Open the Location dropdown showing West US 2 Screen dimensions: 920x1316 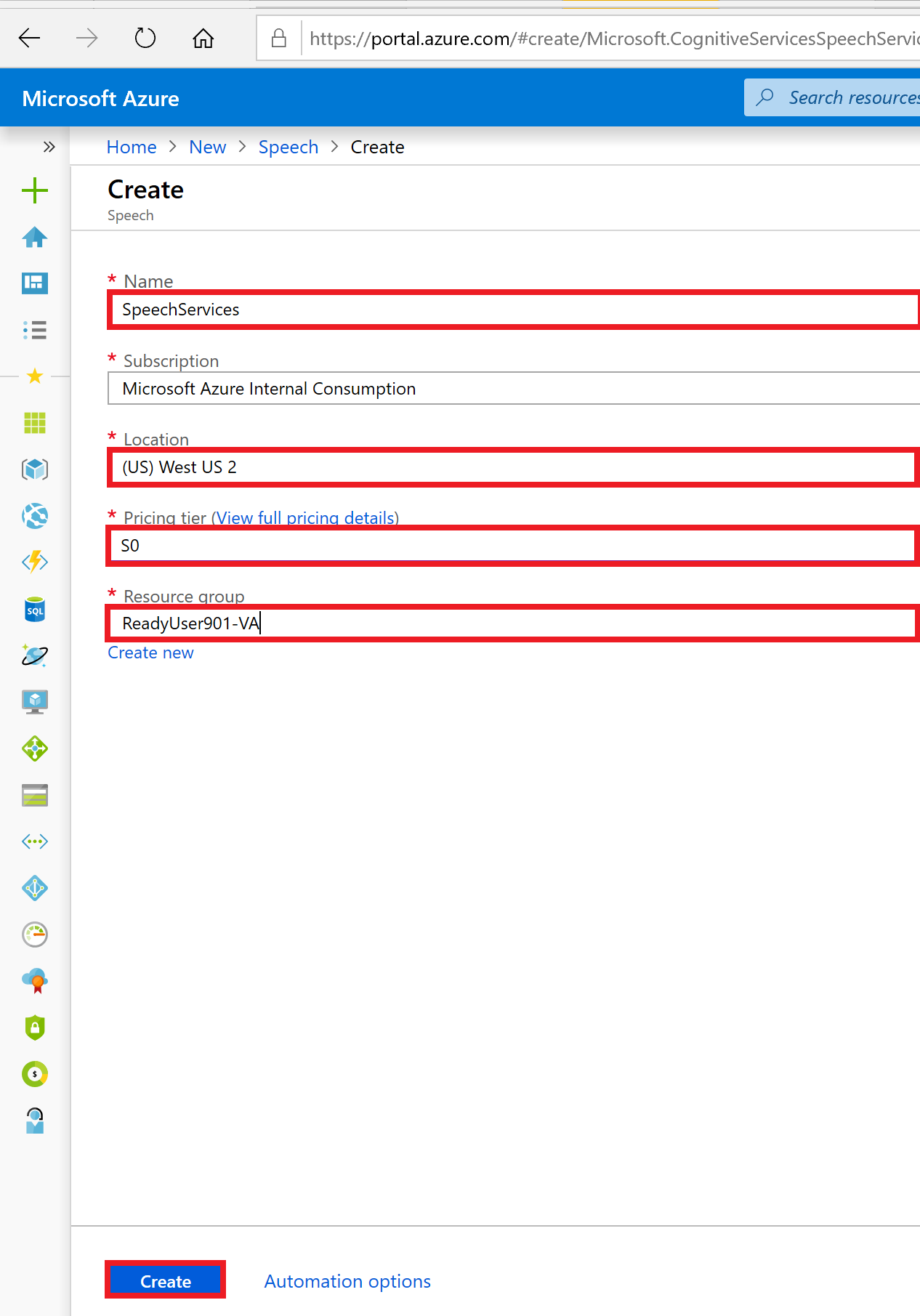514,467
